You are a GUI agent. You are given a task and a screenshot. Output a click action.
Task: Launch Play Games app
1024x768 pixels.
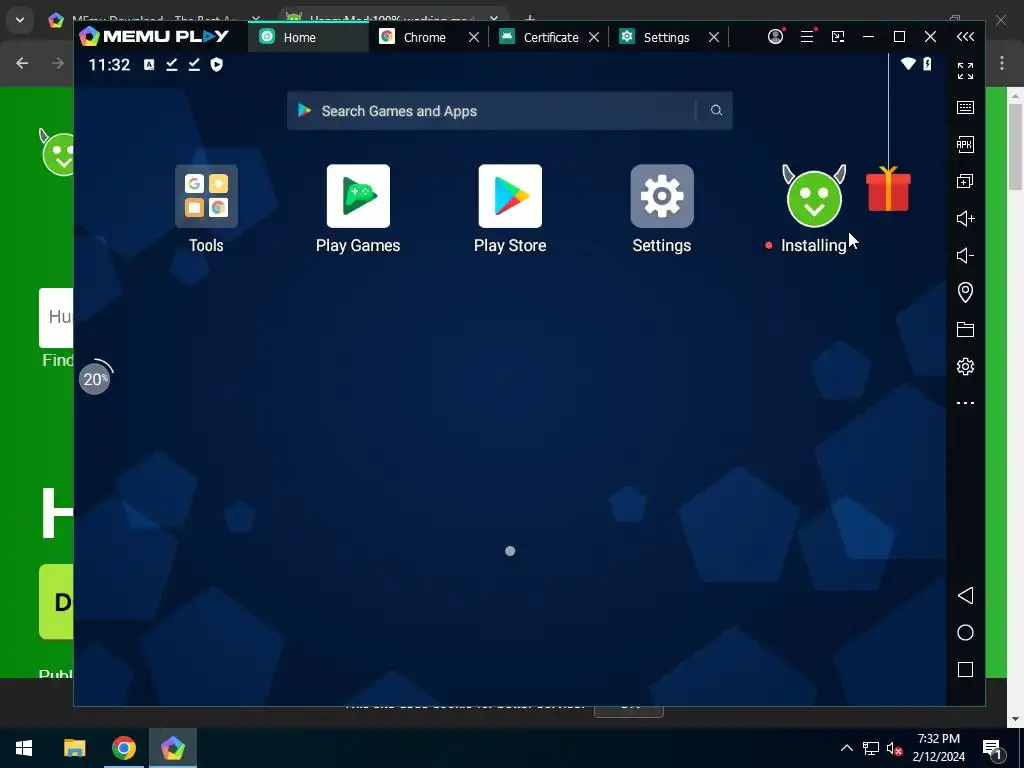[359, 196]
